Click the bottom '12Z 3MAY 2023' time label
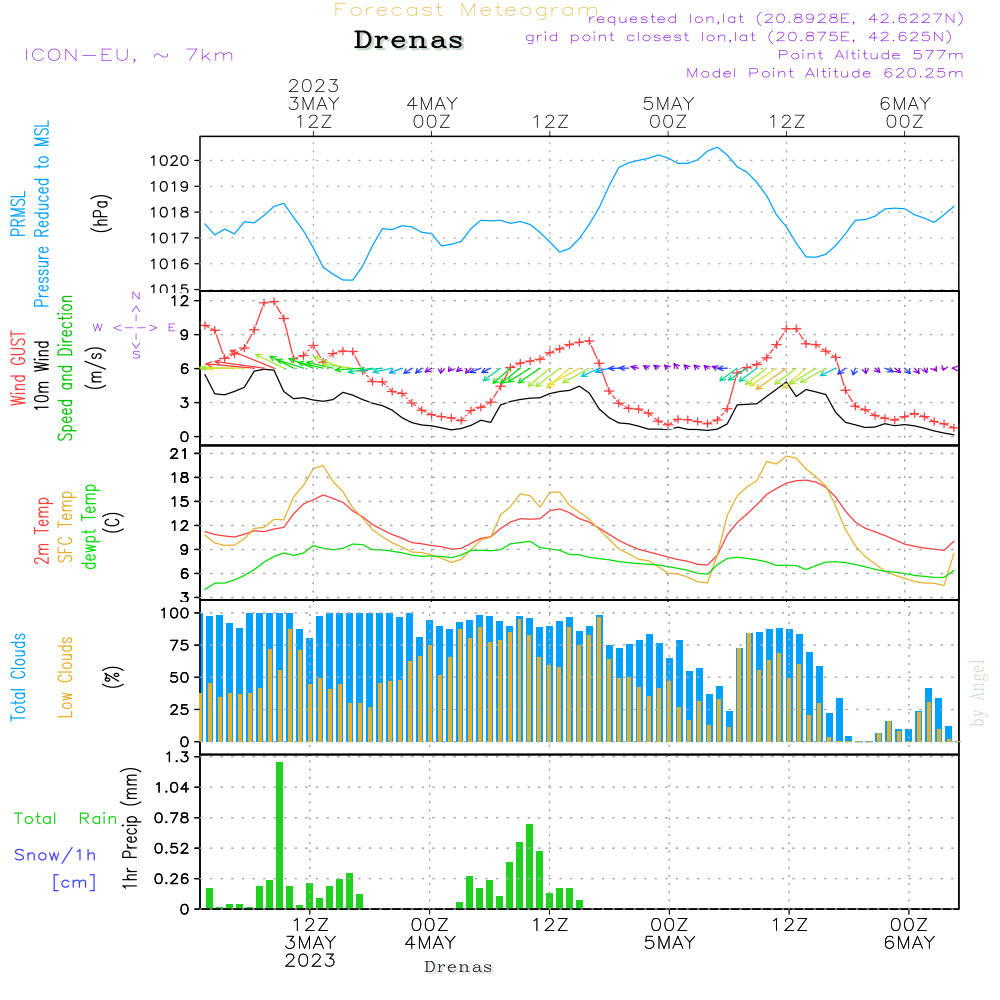 pos(310,943)
